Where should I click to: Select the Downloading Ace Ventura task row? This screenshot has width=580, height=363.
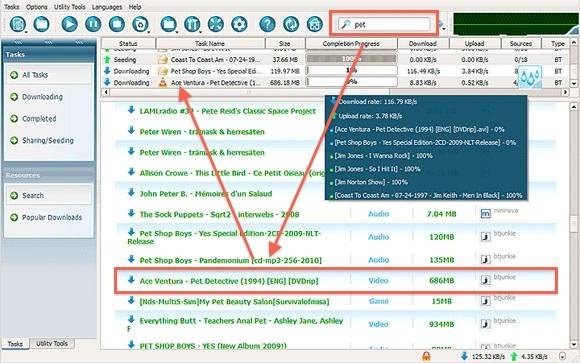coord(335,83)
